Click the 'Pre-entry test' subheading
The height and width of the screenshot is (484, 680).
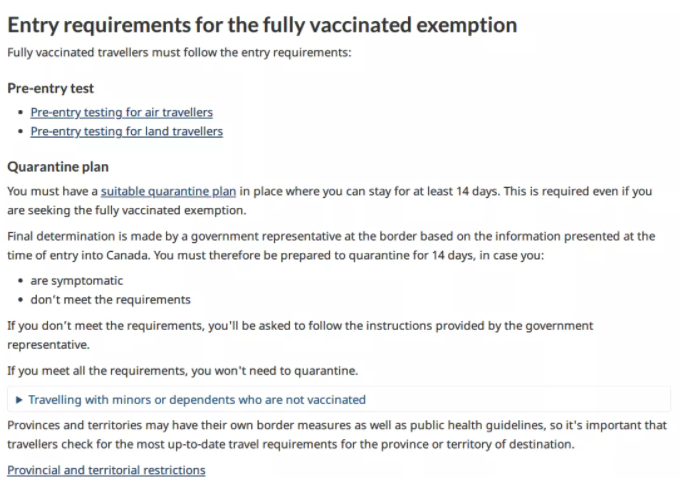50,88
